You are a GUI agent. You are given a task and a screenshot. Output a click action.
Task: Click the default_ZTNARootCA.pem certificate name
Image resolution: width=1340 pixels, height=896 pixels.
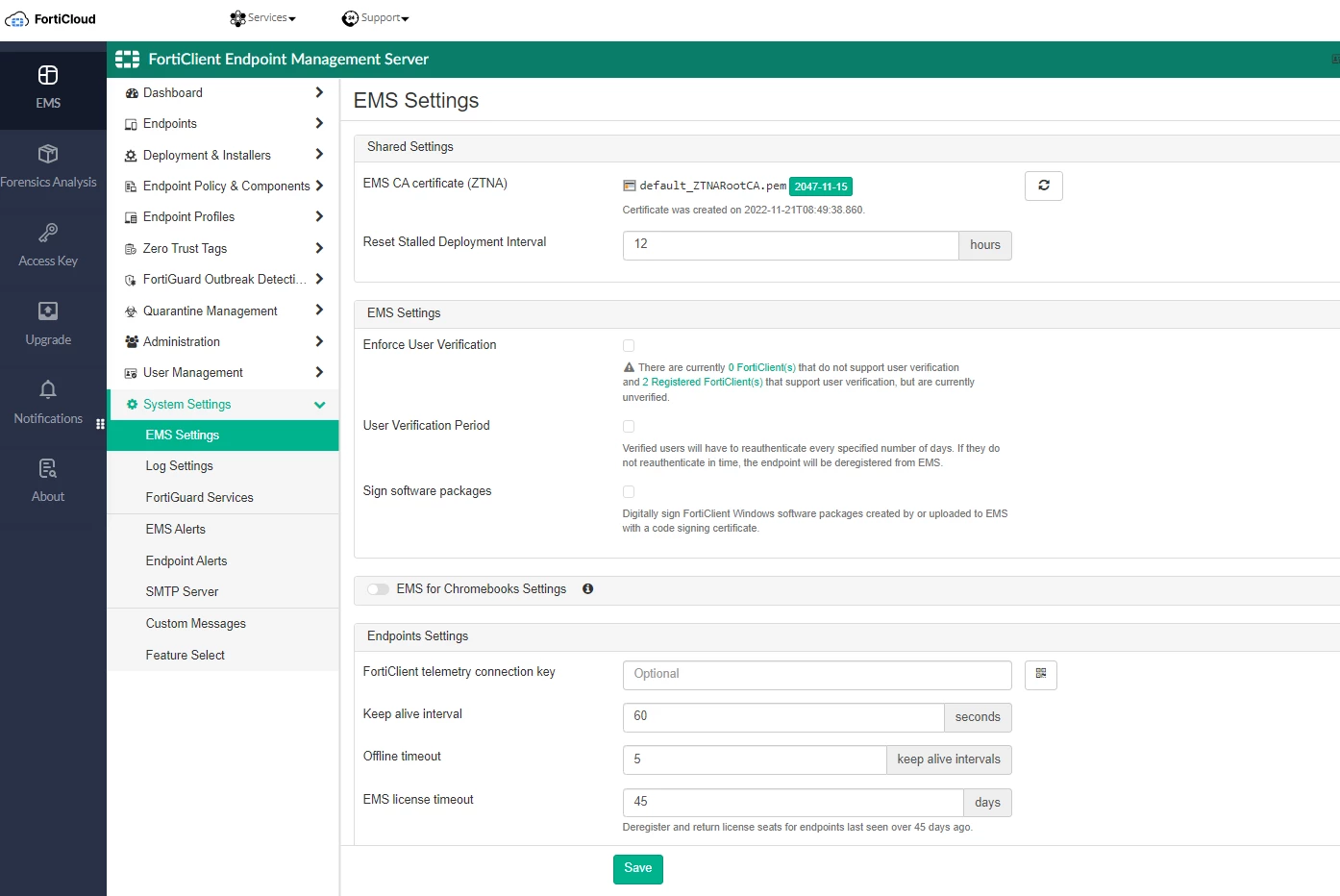tap(713, 187)
